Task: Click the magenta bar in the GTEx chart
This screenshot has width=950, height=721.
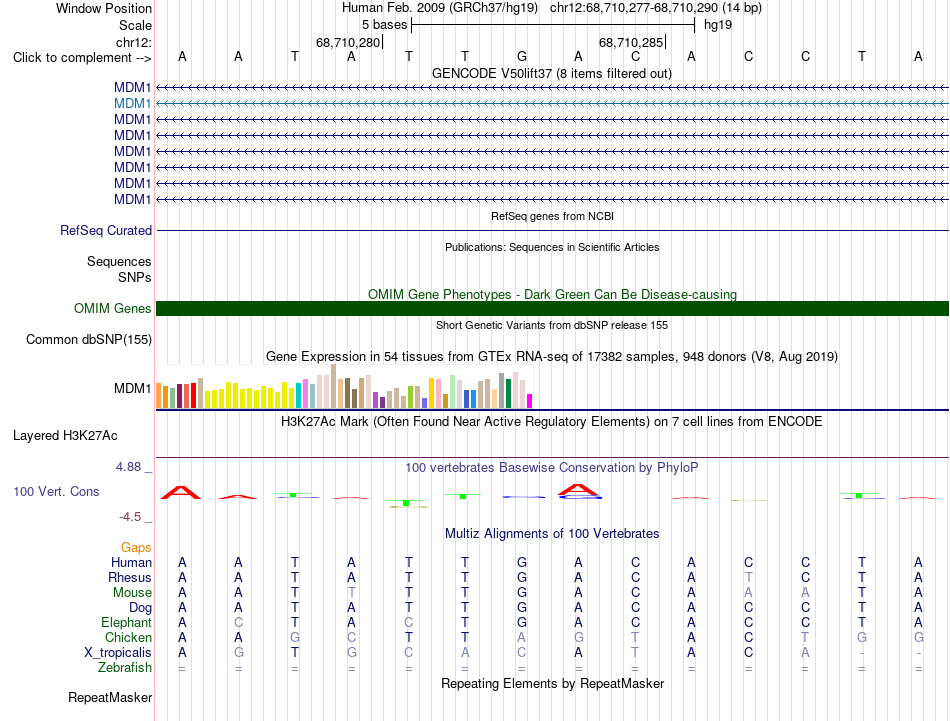Action: tap(529, 401)
